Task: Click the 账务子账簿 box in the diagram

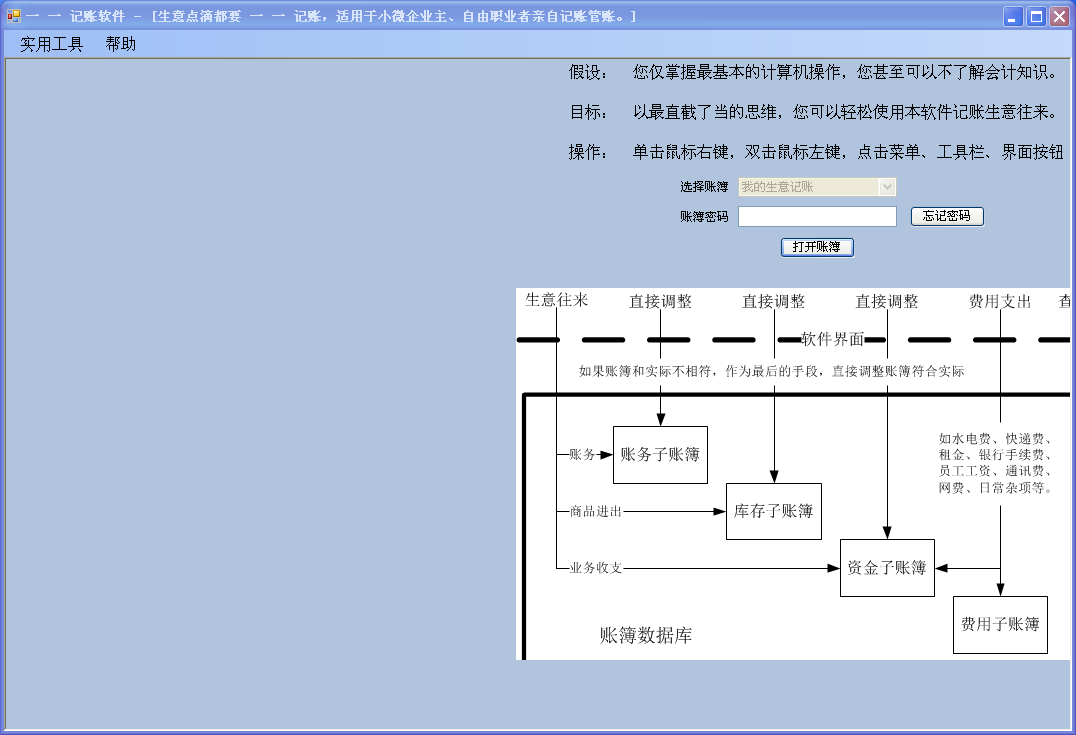Action: pyautogui.click(x=660, y=454)
